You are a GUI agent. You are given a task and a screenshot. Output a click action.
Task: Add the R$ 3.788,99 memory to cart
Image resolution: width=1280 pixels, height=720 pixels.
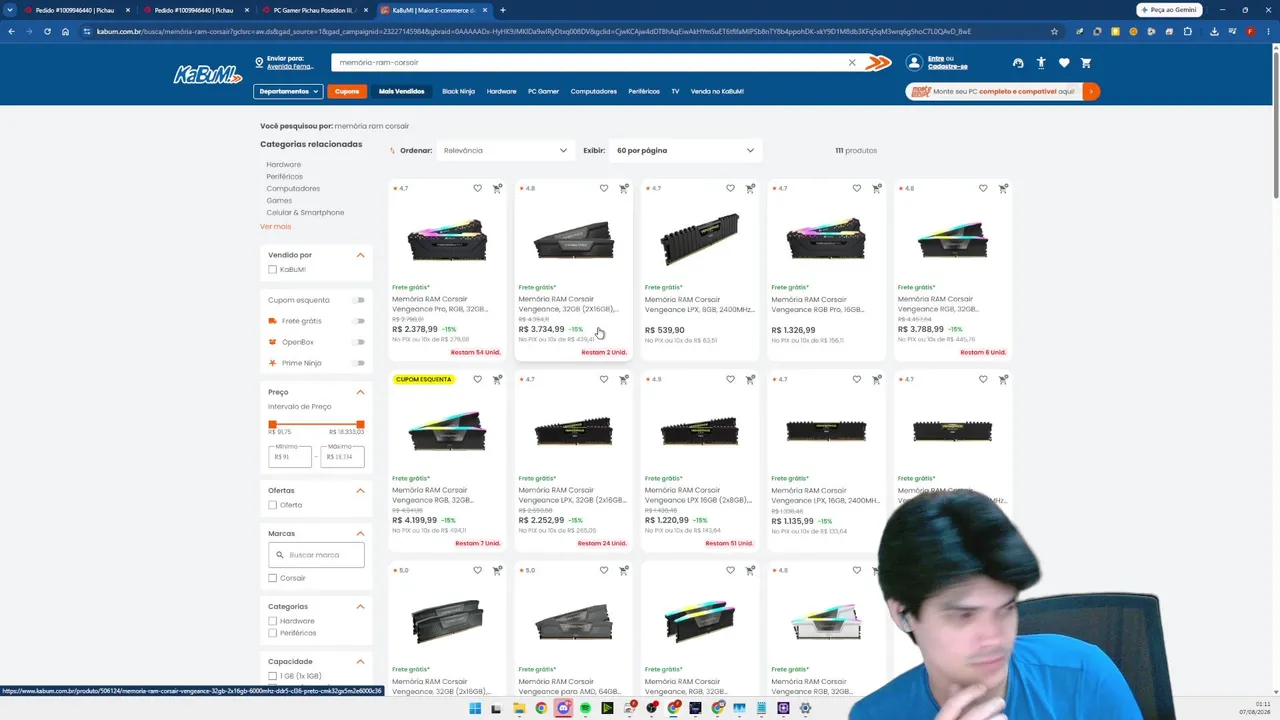1003,188
